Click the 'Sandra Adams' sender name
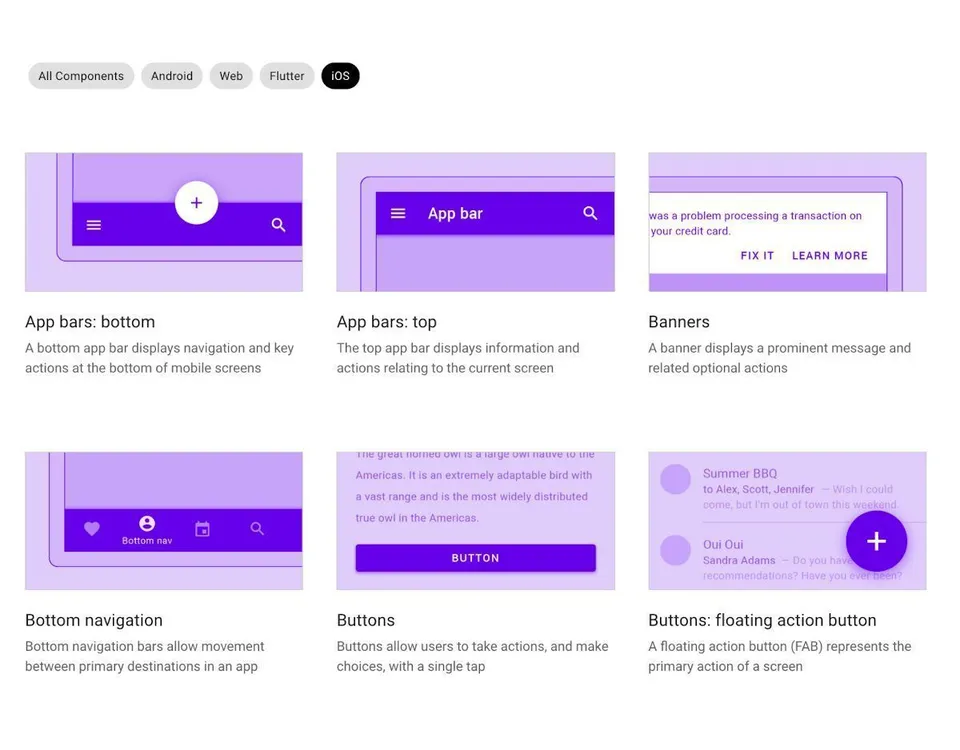The image size is (960, 750). tap(739, 560)
